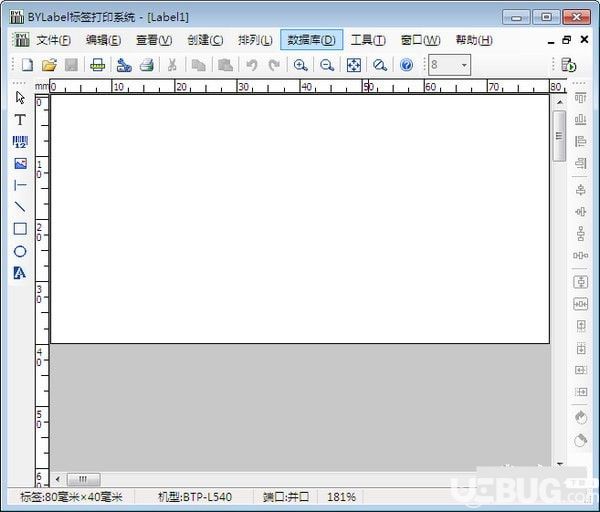The image size is (600, 512).
Task: Click the align bottom edges icon
Action: tap(580, 119)
